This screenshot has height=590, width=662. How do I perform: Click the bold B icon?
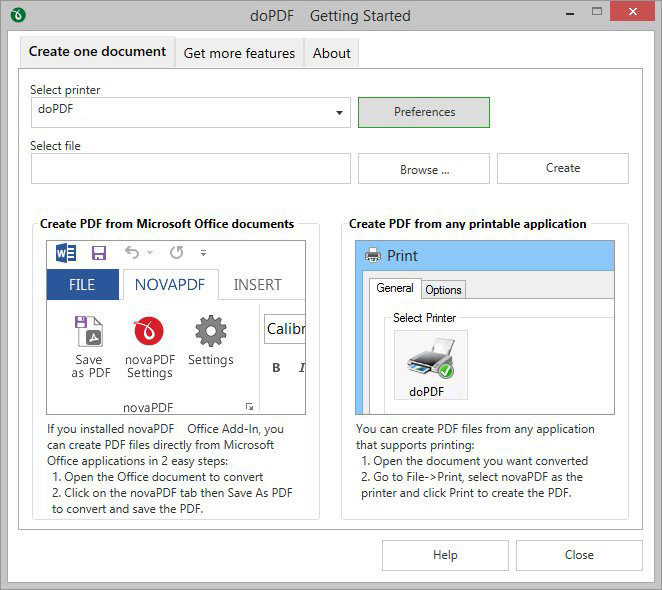tap(276, 368)
